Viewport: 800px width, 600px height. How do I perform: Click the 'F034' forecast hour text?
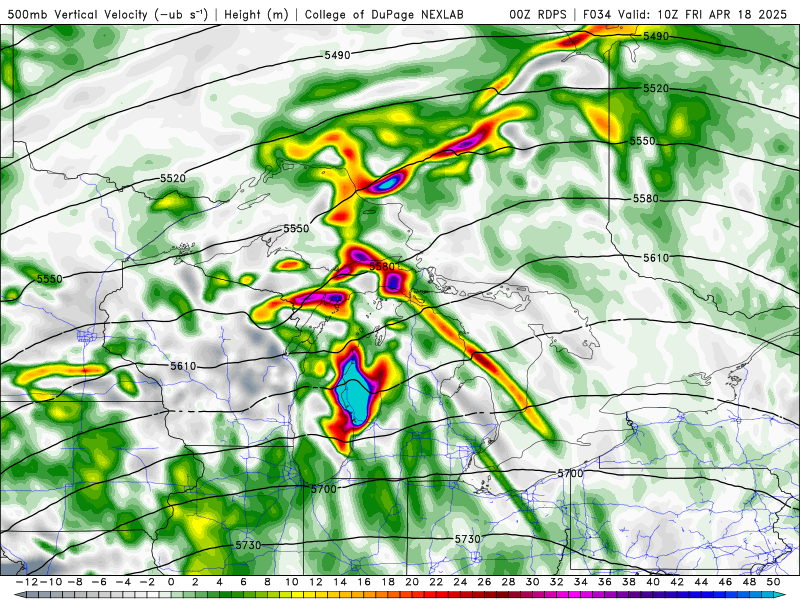(596, 14)
